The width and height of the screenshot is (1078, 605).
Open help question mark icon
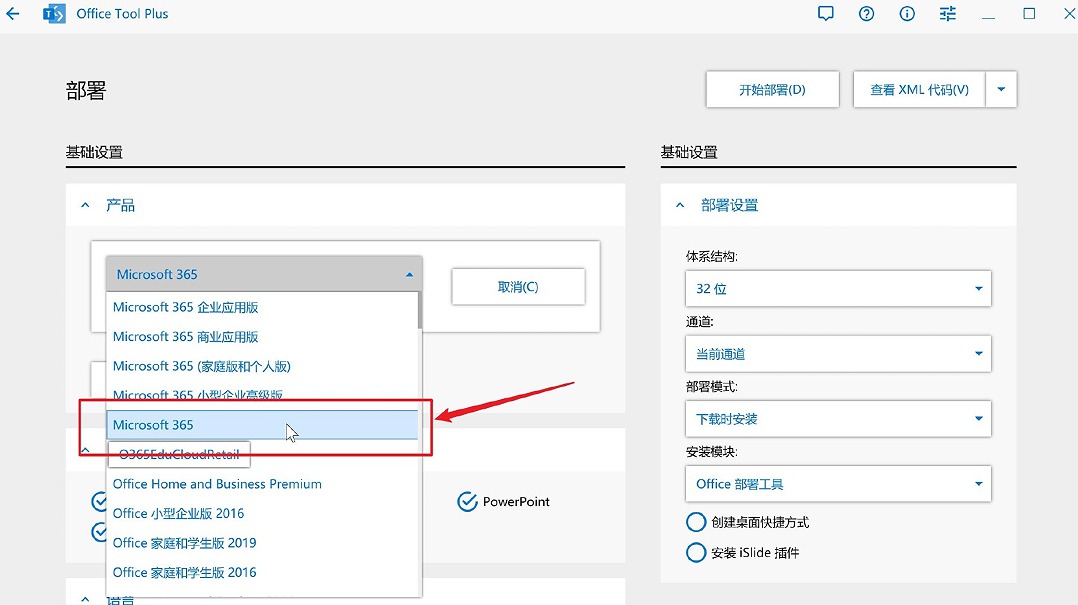(866, 14)
